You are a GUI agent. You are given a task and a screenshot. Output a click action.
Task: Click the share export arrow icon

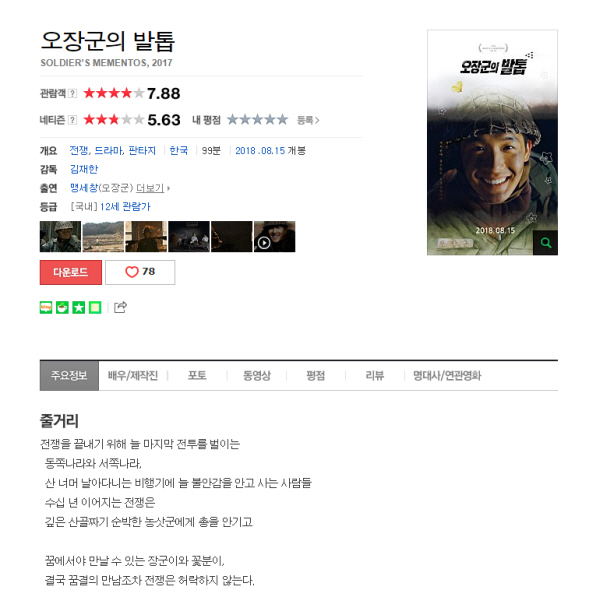(x=120, y=307)
